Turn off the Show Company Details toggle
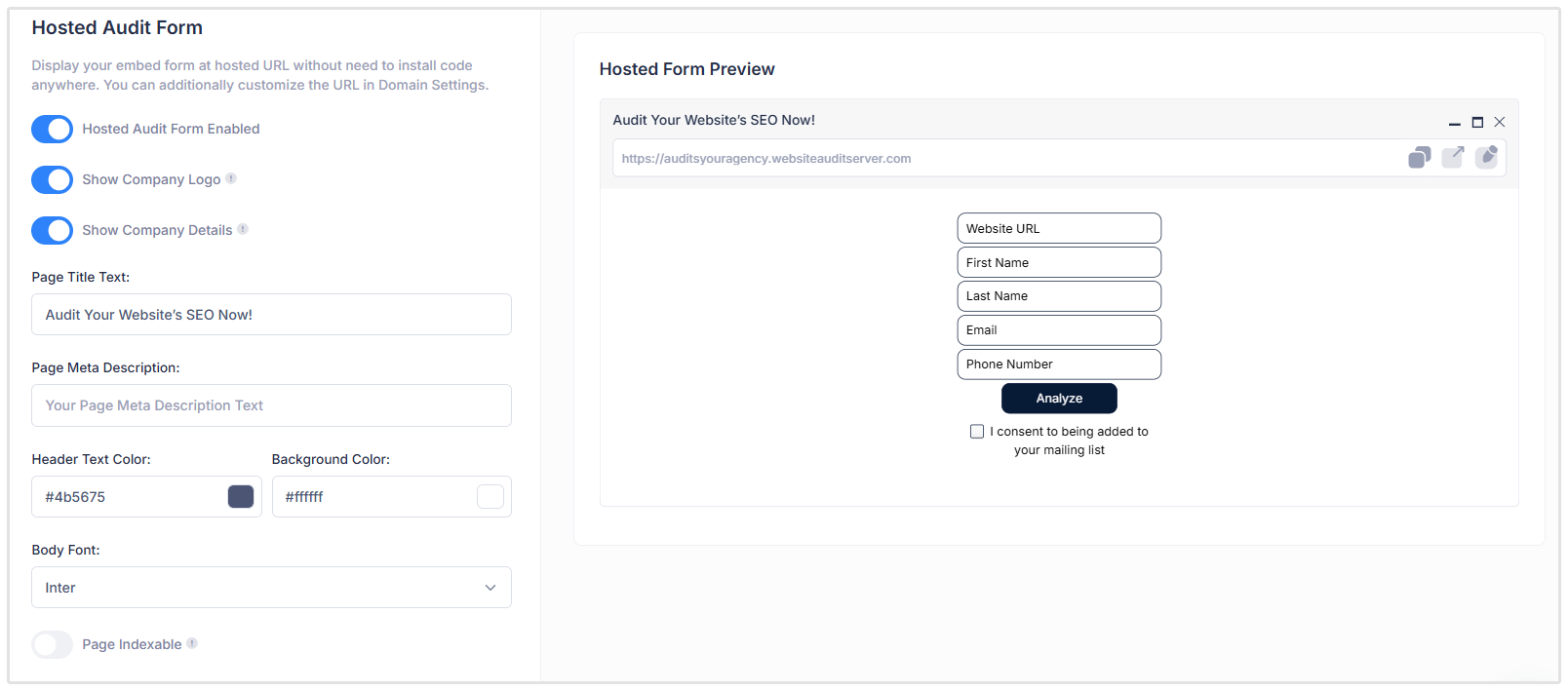This screenshot has width=1568, height=691. [x=52, y=230]
